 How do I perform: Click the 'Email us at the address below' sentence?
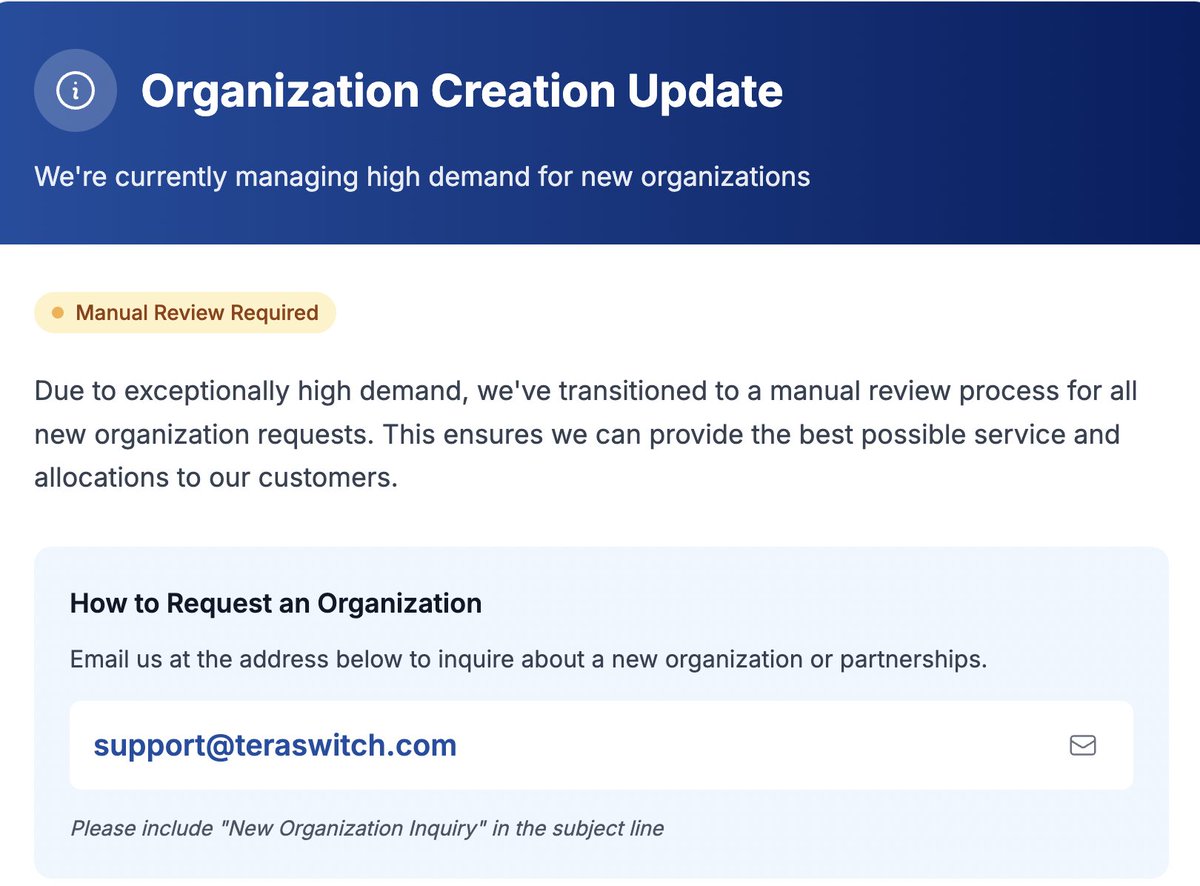(x=529, y=660)
